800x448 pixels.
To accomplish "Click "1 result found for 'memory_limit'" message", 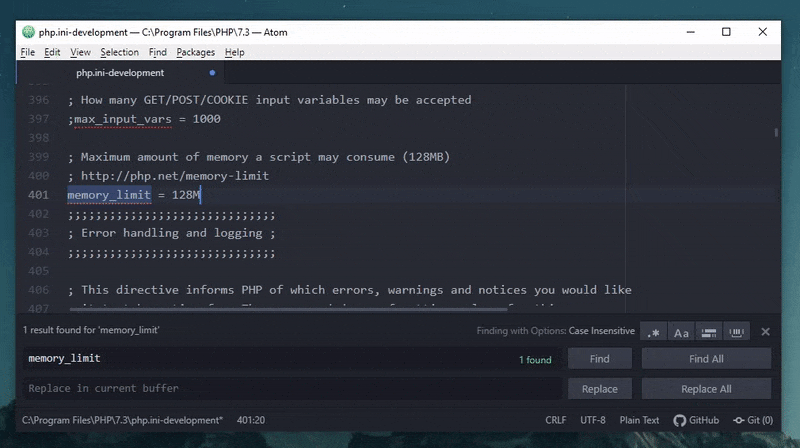I will click(x=91, y=330).
